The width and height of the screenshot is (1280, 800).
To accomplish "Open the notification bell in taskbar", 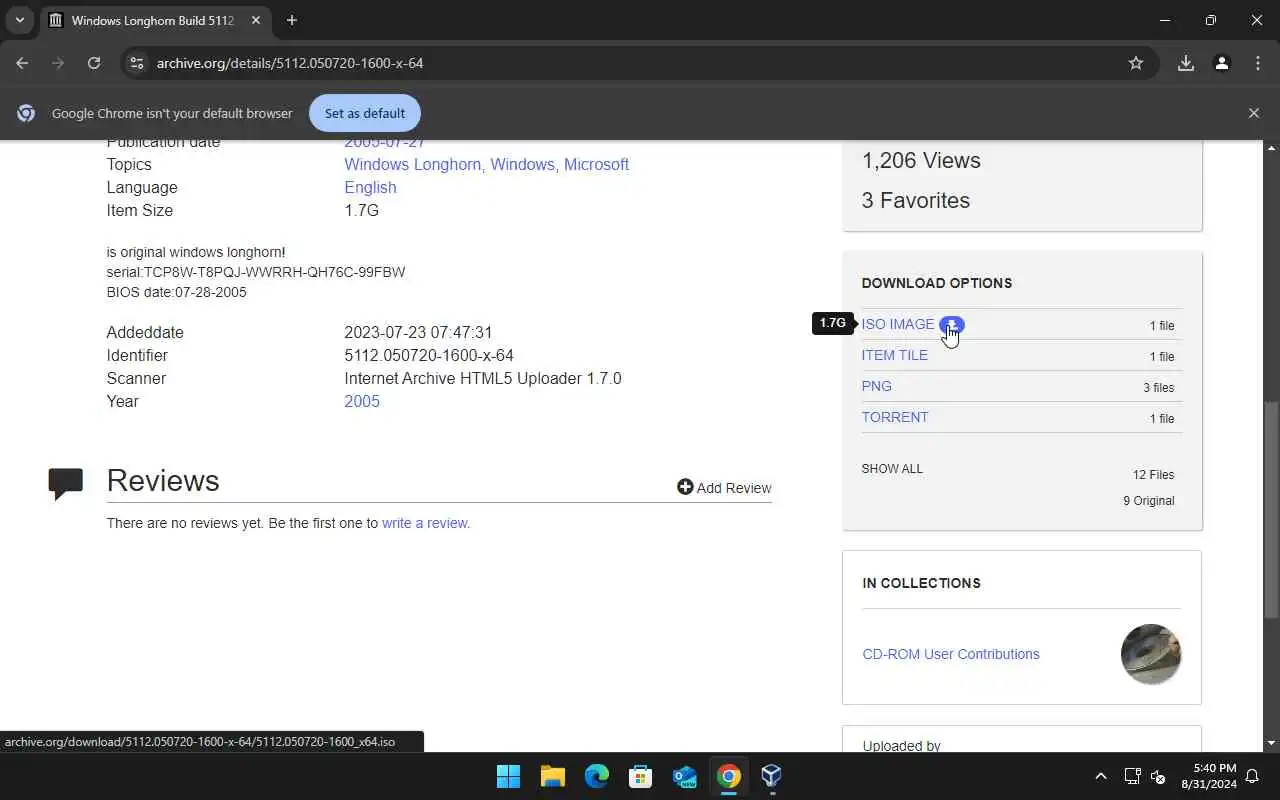I will click(1252, 776).
